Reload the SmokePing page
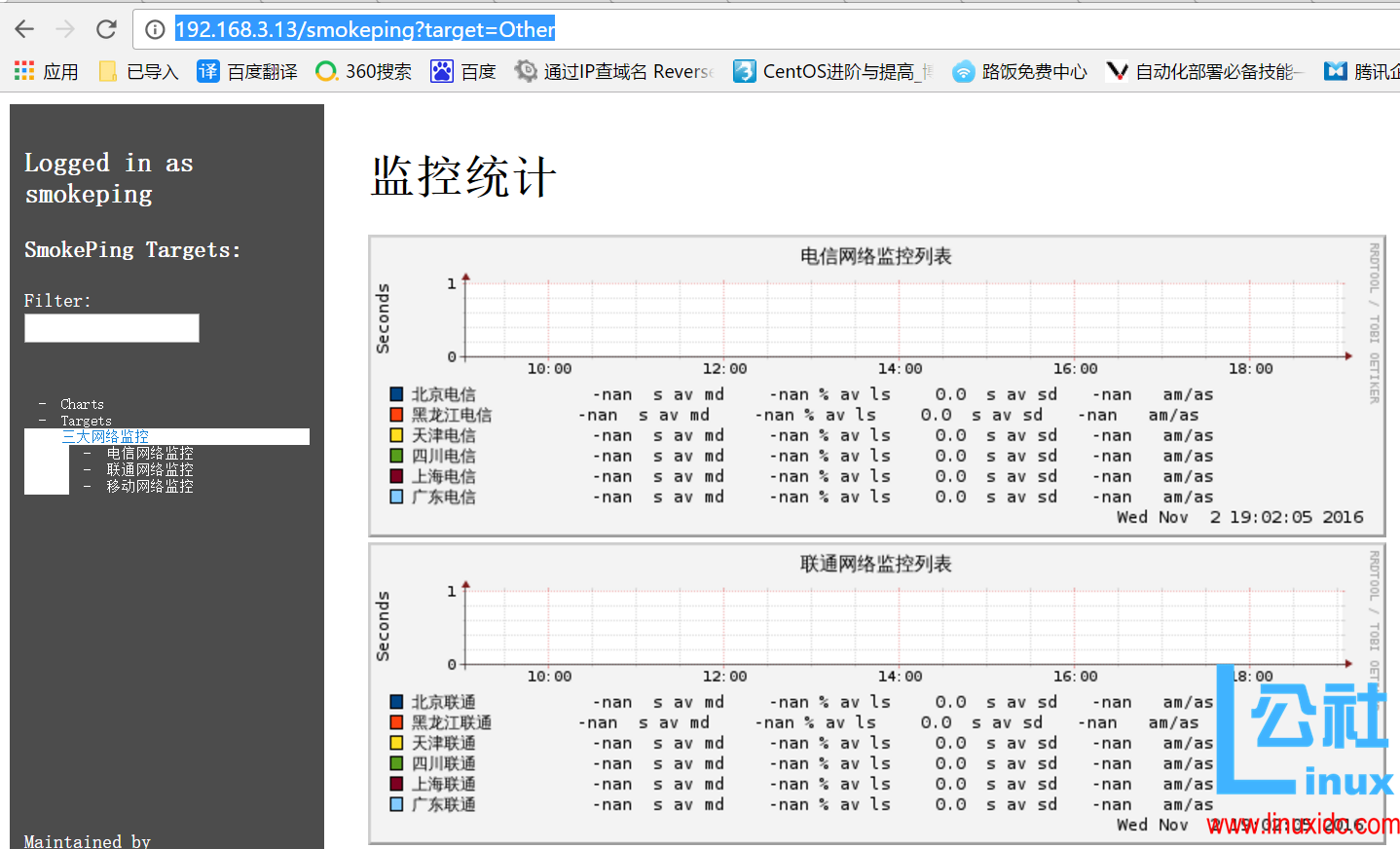 coord(106,28)
